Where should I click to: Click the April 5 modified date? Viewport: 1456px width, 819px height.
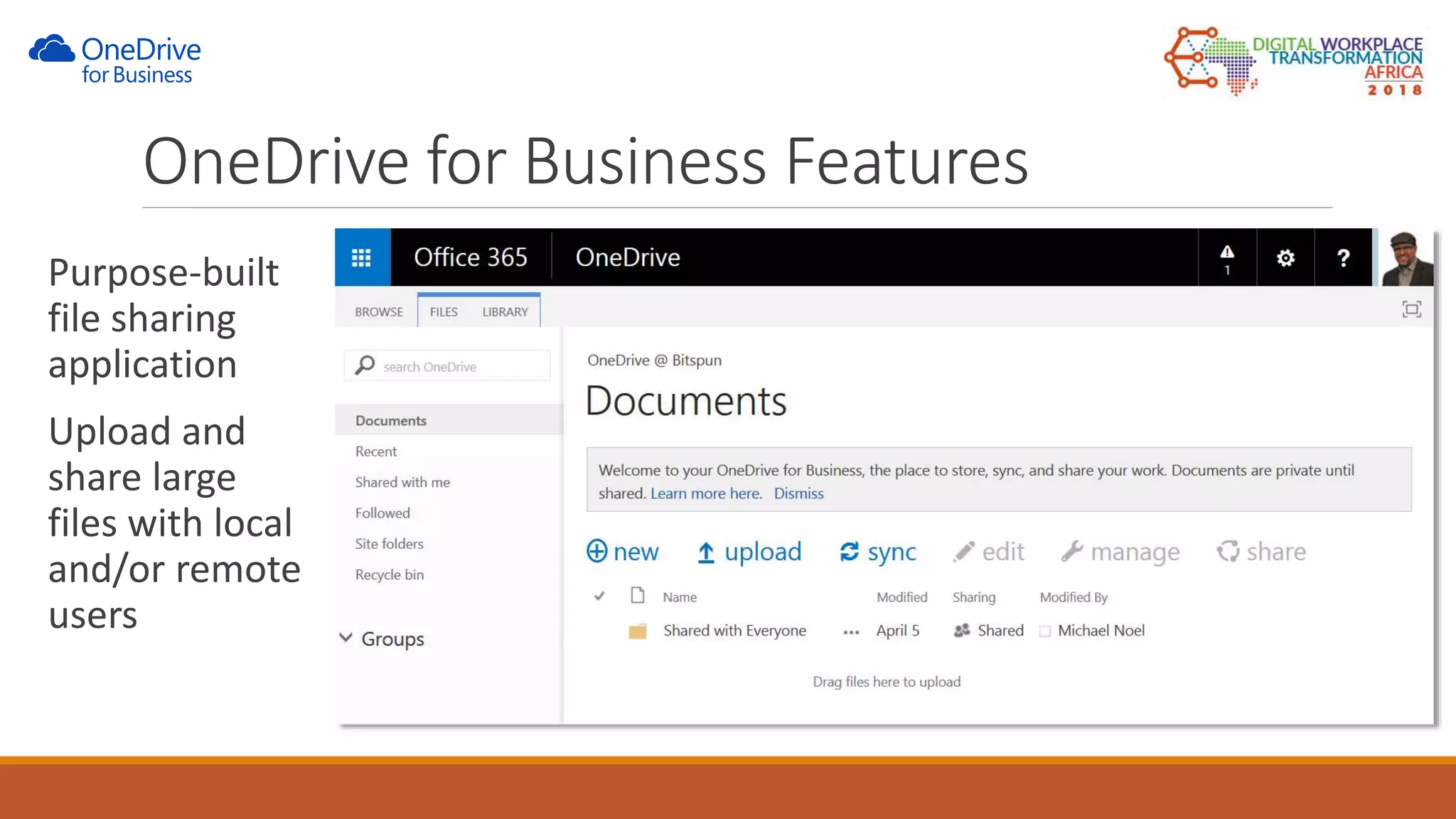[x=898, y=631]
